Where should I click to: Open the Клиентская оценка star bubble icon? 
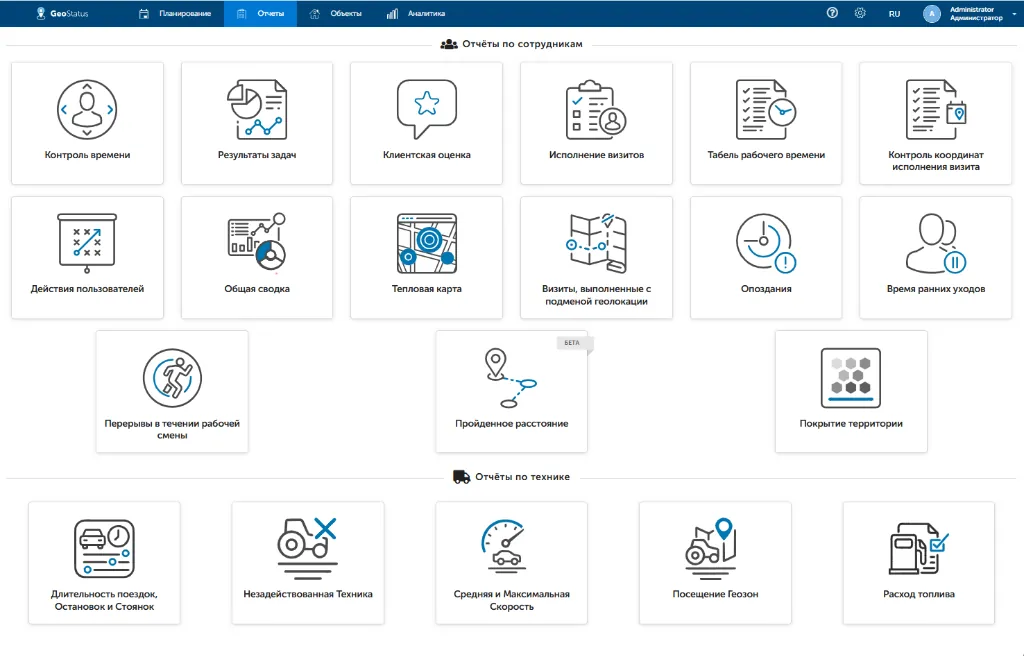426,109
